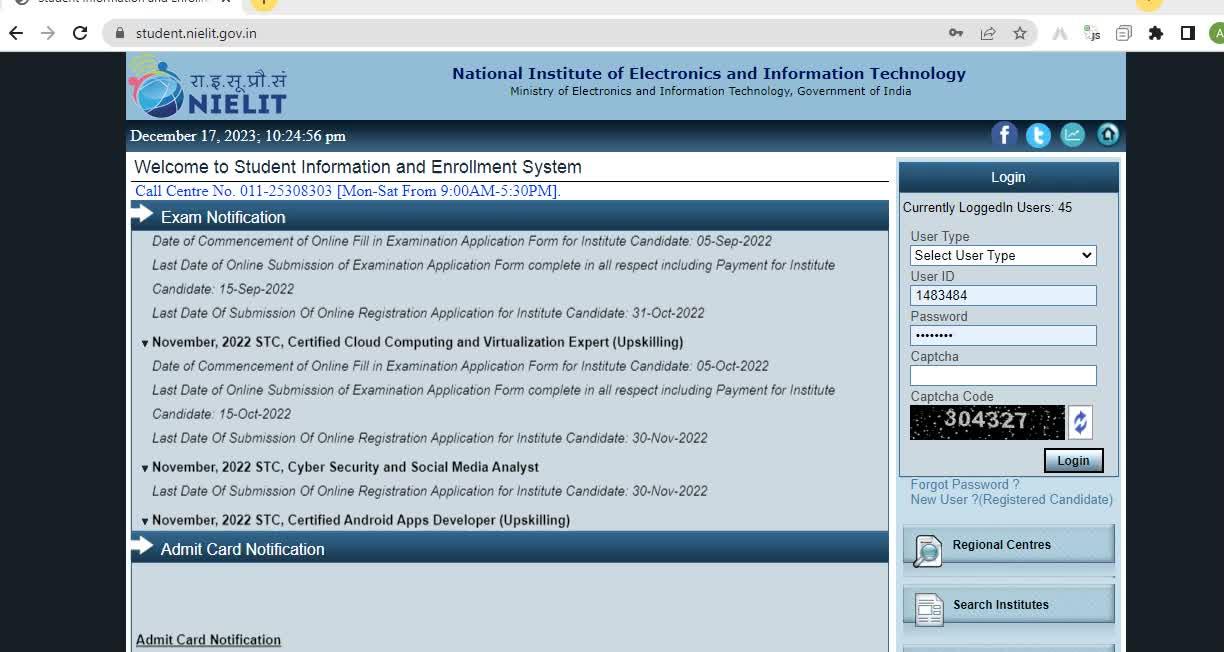The height and width of the screenshot is (652, 1224).
Task: Open the statistics chart icon
Action: coord(1072,135)
